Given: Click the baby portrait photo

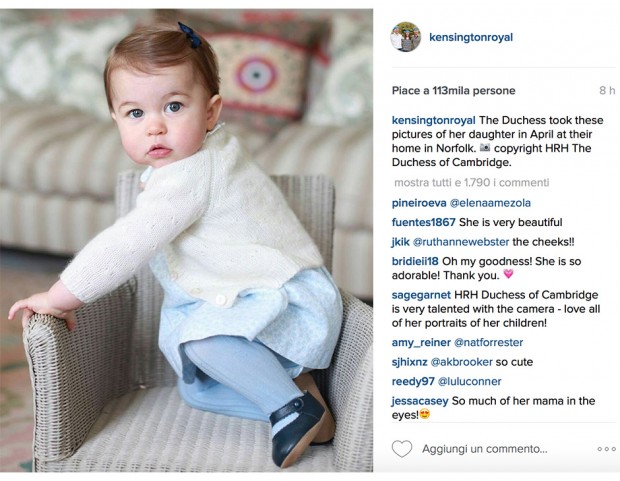Looking at the screenshot, I should tap(186, 240).
